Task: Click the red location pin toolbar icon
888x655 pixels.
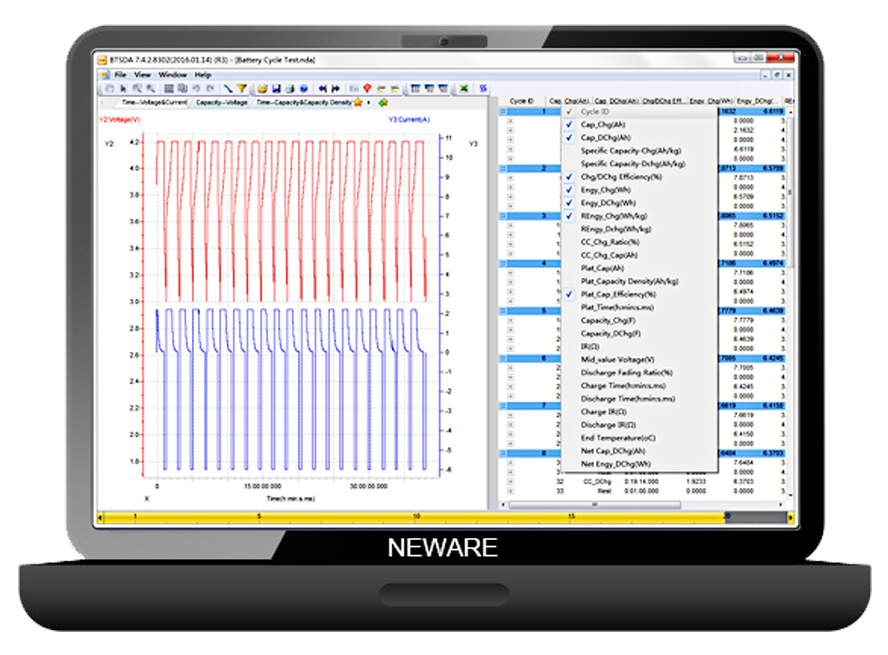Action: click(x=368, y=88)
